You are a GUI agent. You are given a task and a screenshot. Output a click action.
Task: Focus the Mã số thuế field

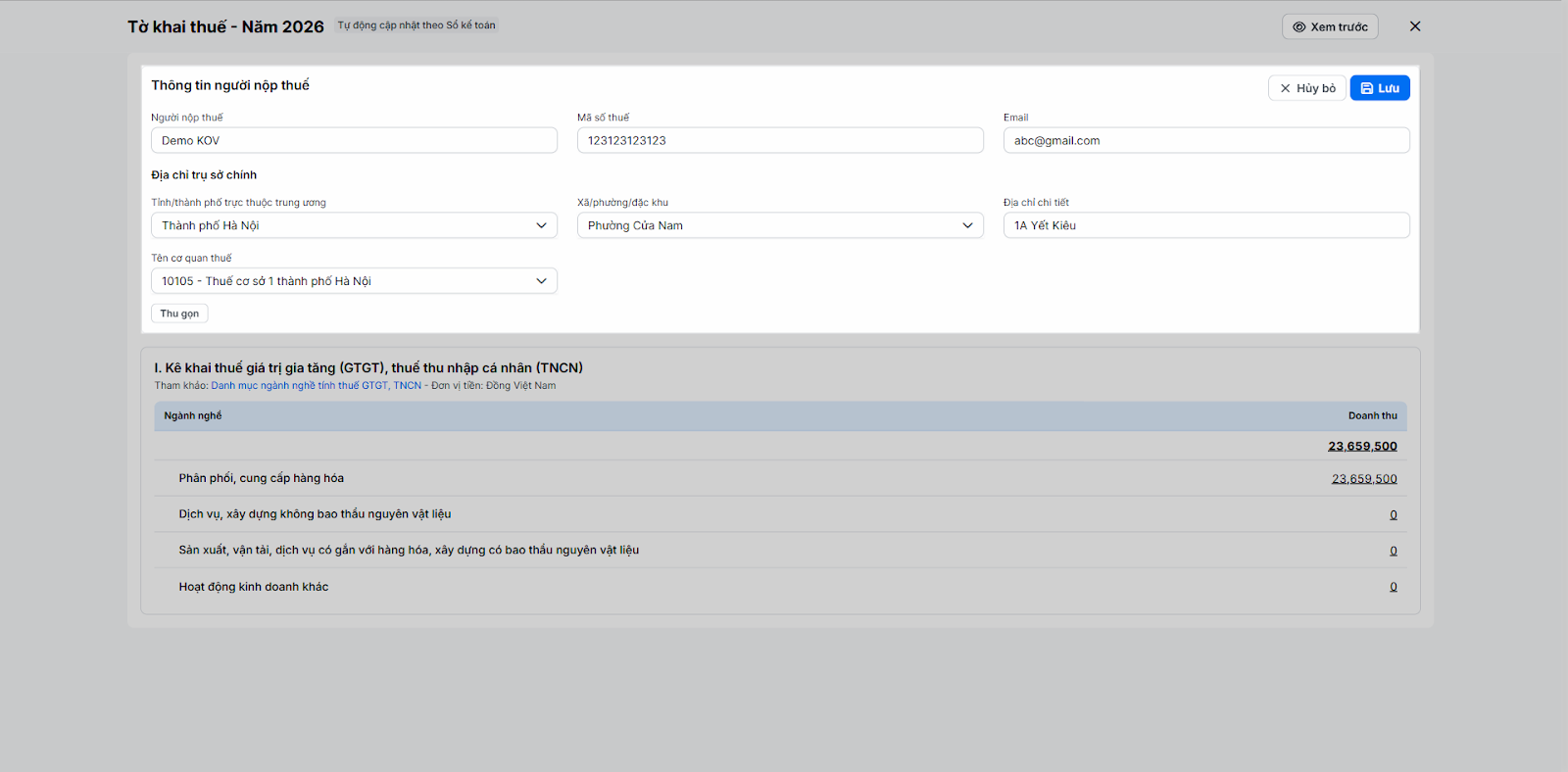[780, 140]
